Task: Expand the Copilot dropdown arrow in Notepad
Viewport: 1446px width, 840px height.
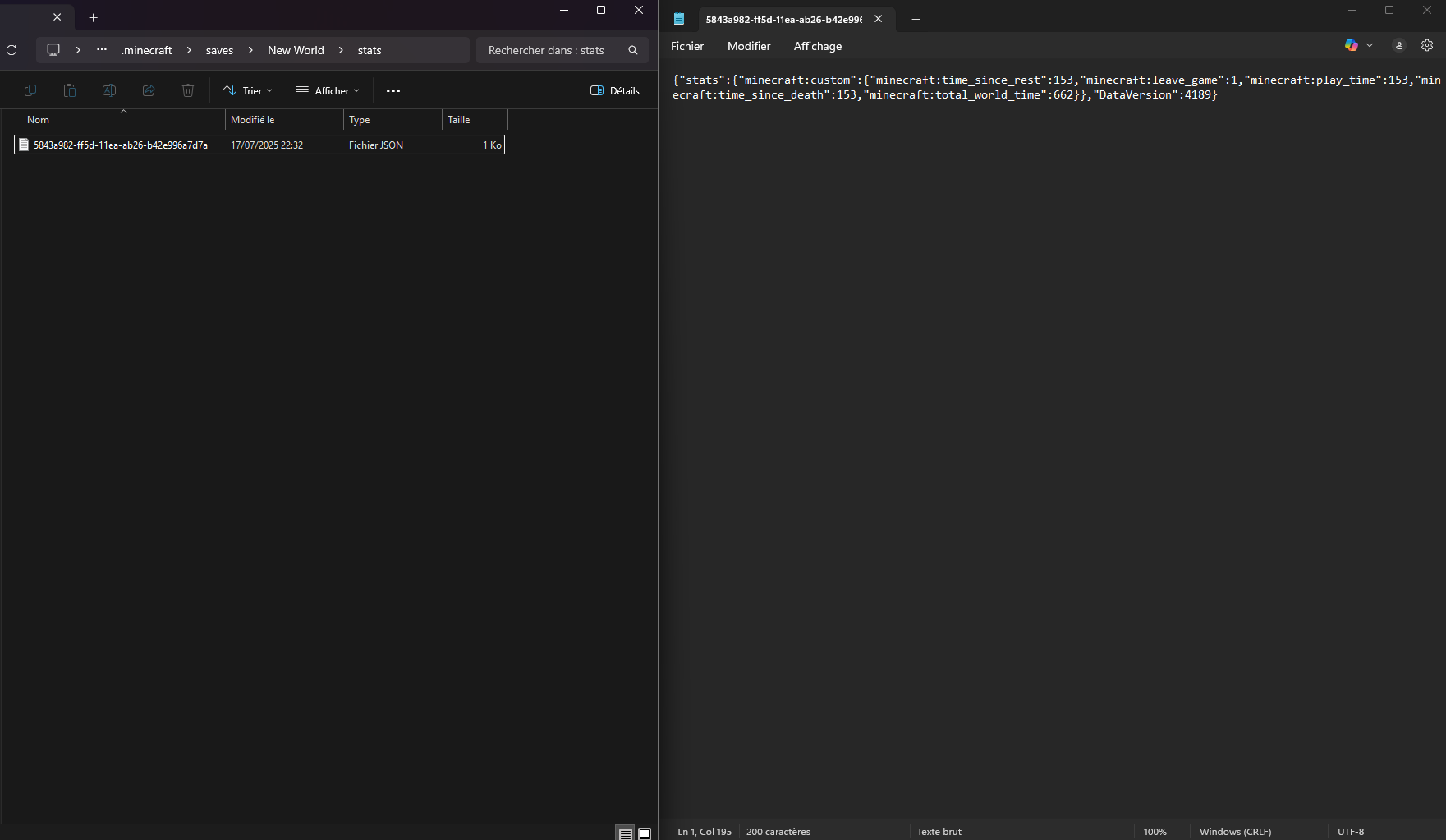Action: pos(1370,45)
